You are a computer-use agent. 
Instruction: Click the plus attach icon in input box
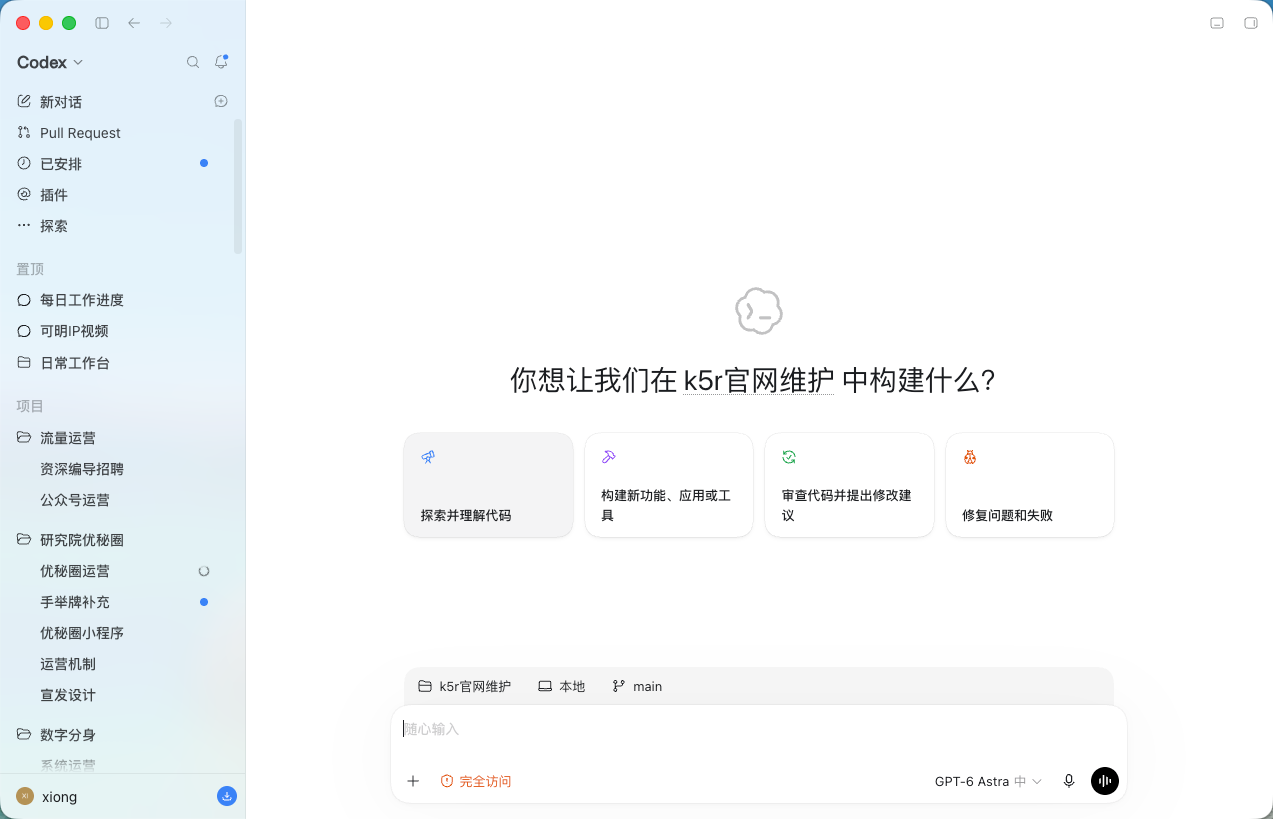coord(413,781)
